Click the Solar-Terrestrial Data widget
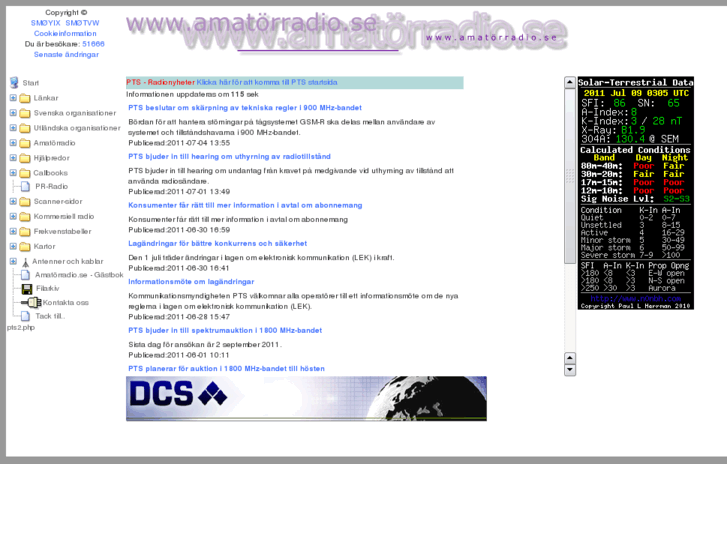The height and width of the screenshot is (545, 727). pyautogui.click(x=636, y=193)
